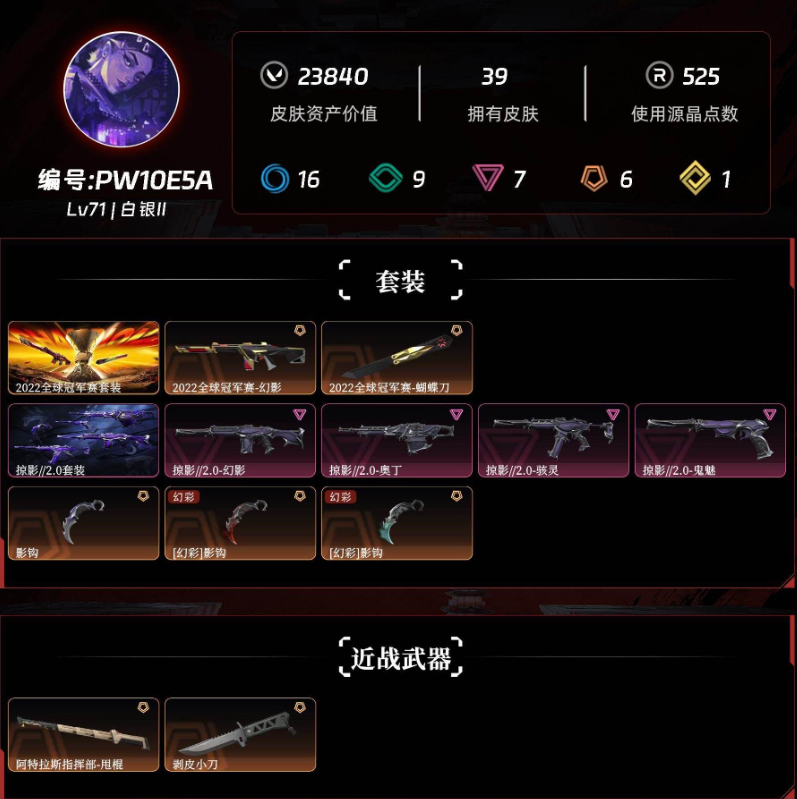
Task: Select the green diamond tier icon with 9
Action: pos(385,178)
